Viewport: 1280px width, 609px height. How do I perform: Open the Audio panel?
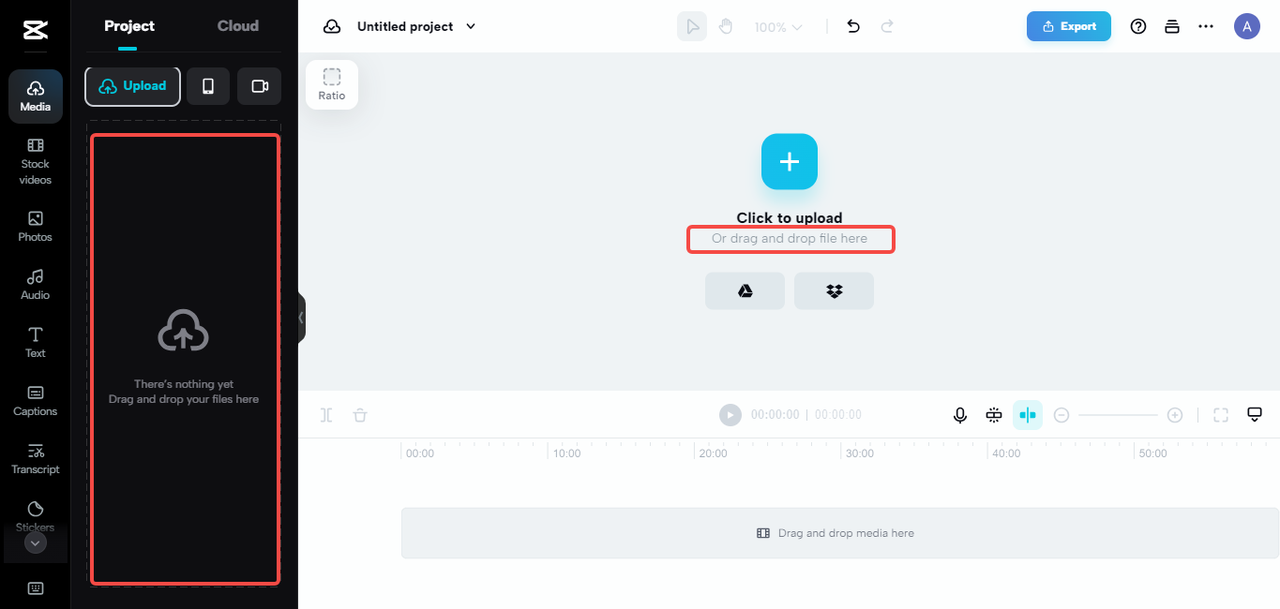(35, 284)
